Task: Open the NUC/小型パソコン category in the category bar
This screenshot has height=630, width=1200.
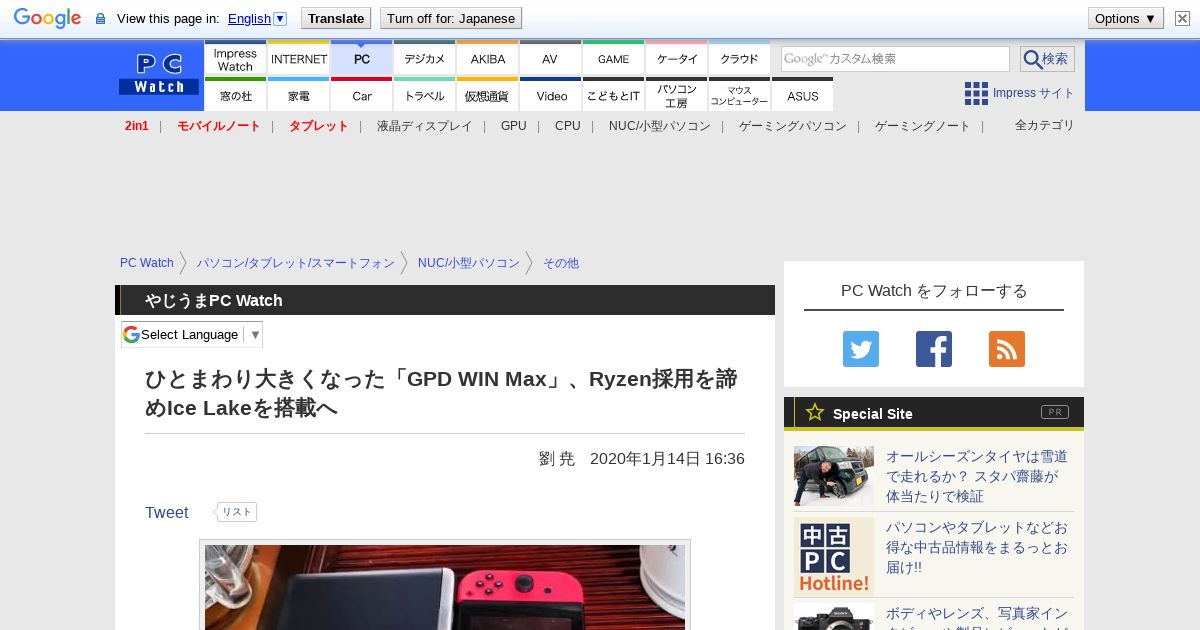Action: coord(660,126)
